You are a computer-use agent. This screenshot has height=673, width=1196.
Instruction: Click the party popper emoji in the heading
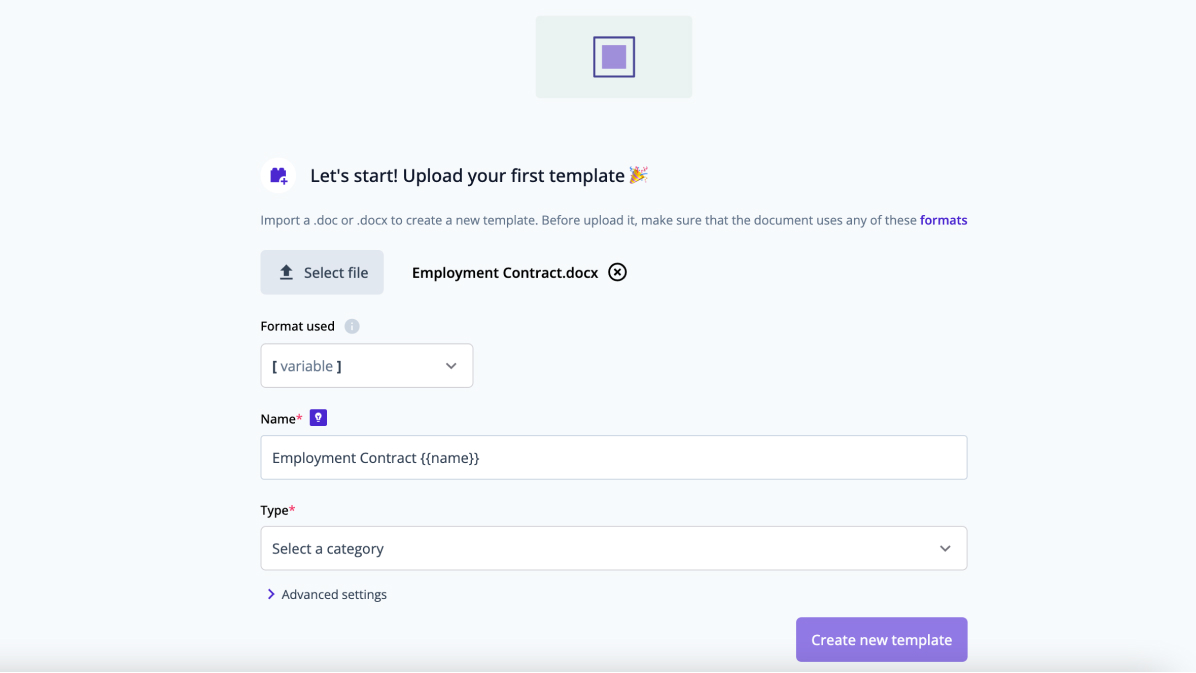(637, 174)
